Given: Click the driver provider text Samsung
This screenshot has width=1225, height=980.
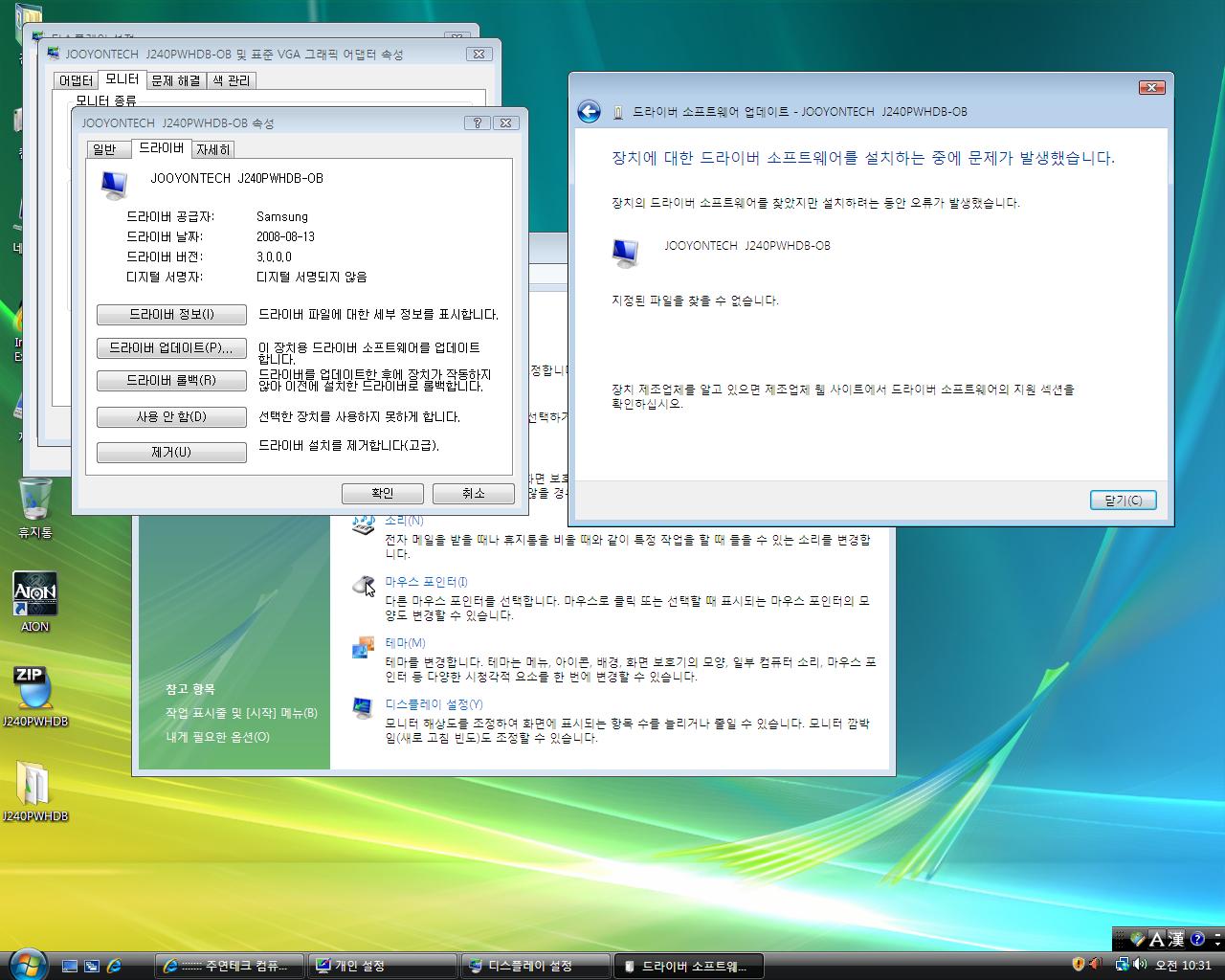Looking at the screenshot, I should [x=282, y=217].
